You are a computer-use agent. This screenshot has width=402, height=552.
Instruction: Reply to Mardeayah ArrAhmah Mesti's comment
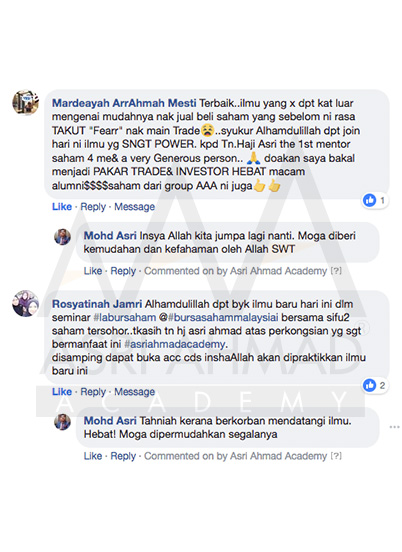93,207
